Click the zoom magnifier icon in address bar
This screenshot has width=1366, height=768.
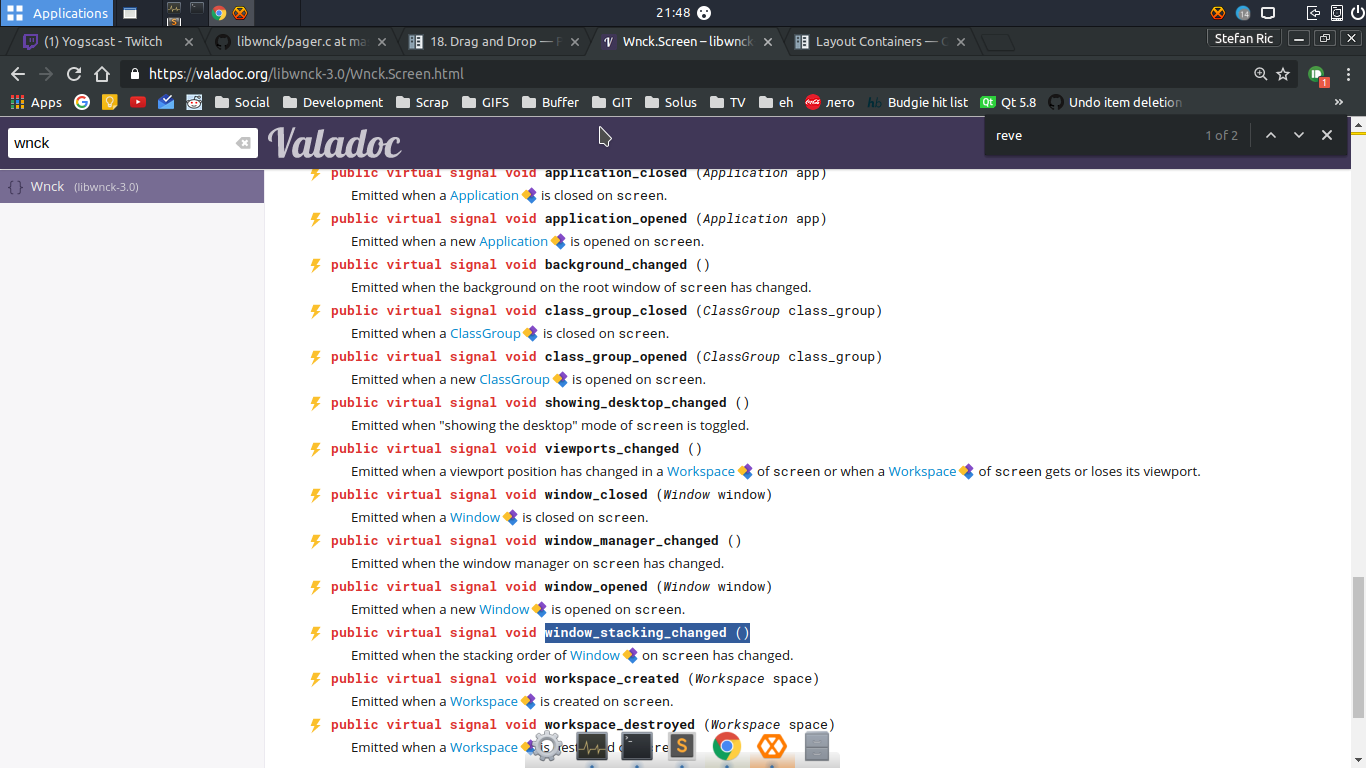(1261, 74)
